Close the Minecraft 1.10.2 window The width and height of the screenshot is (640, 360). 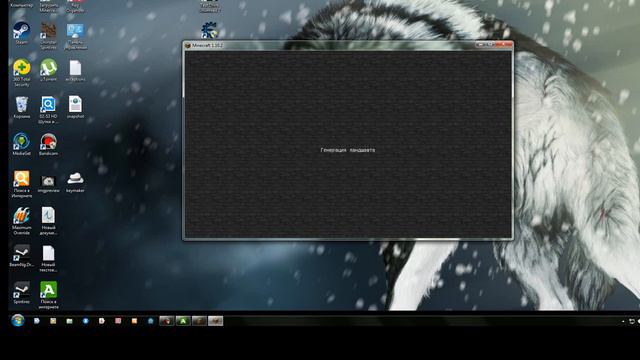[x=504, y=44]
